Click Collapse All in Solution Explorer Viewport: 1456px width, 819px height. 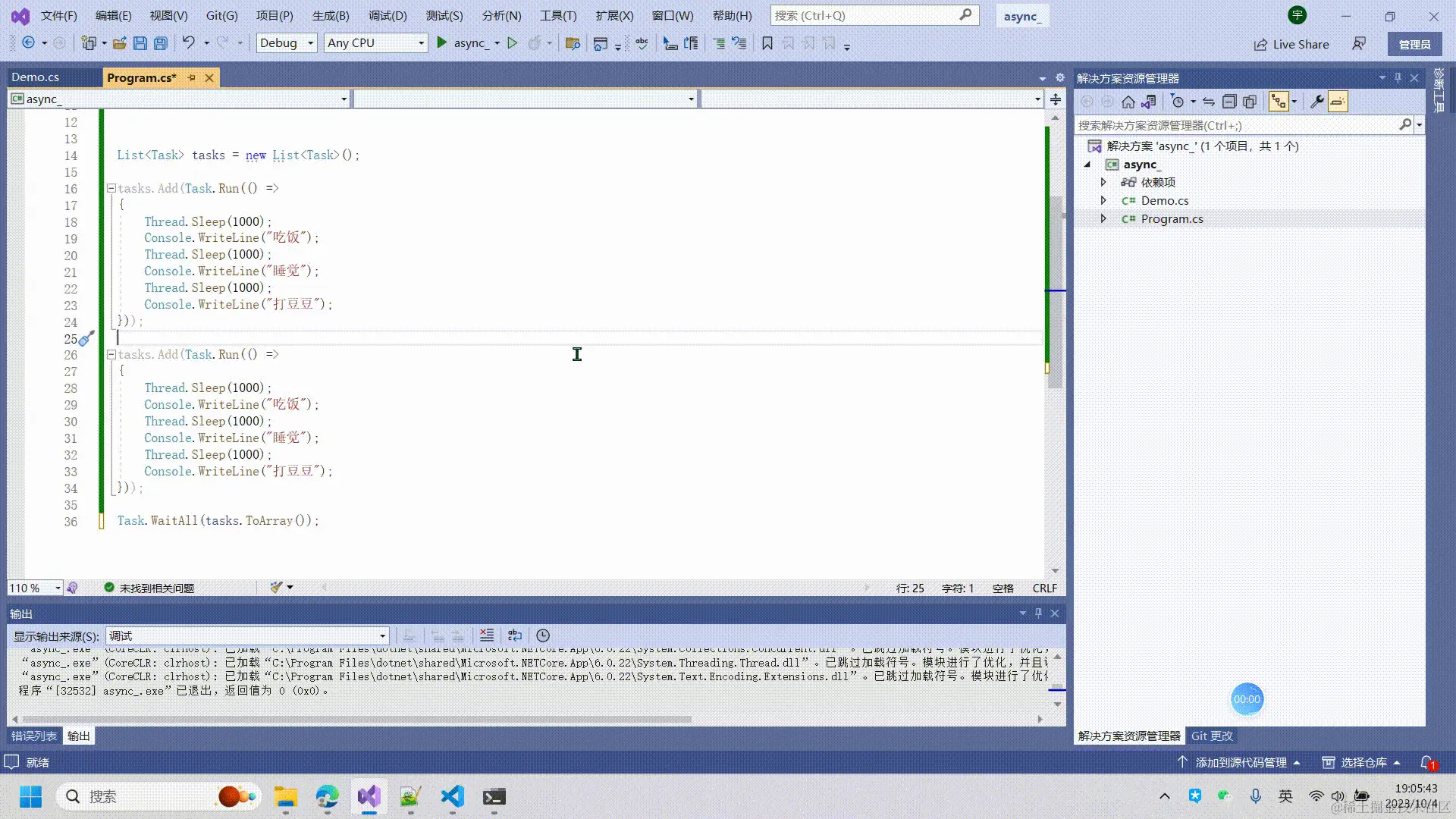(x=1229, y=102)
